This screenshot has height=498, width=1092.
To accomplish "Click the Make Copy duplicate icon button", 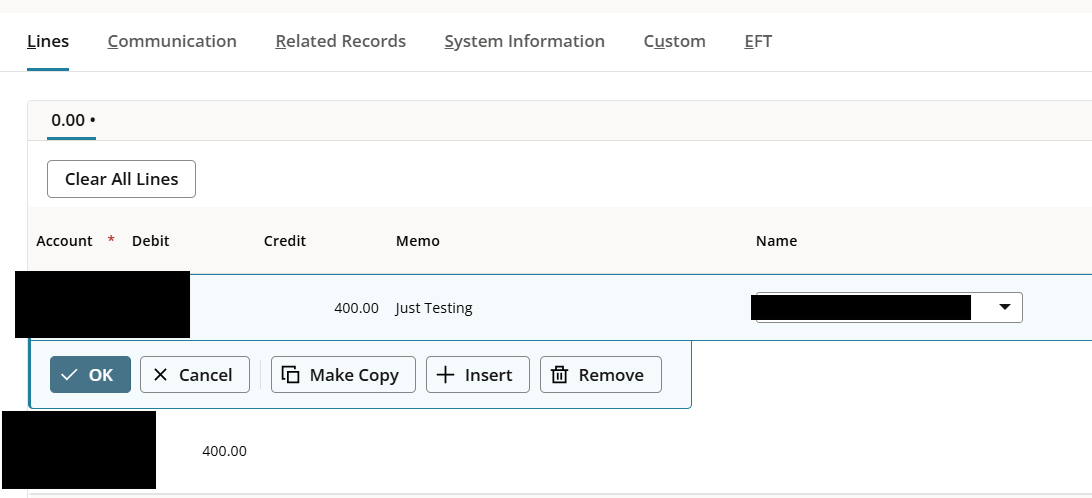I will click(x=343, y=375).
